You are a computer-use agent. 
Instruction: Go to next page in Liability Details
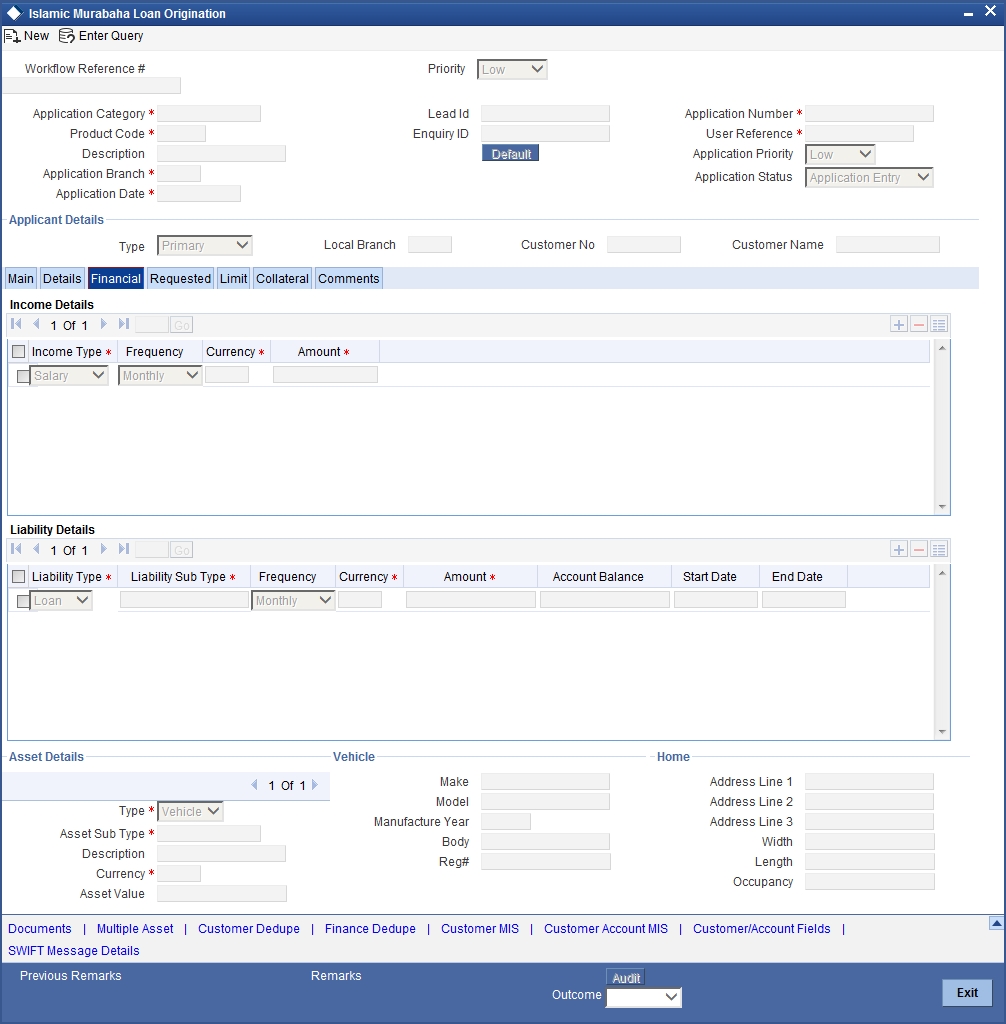pyautogui.click(x=103, y=549)
